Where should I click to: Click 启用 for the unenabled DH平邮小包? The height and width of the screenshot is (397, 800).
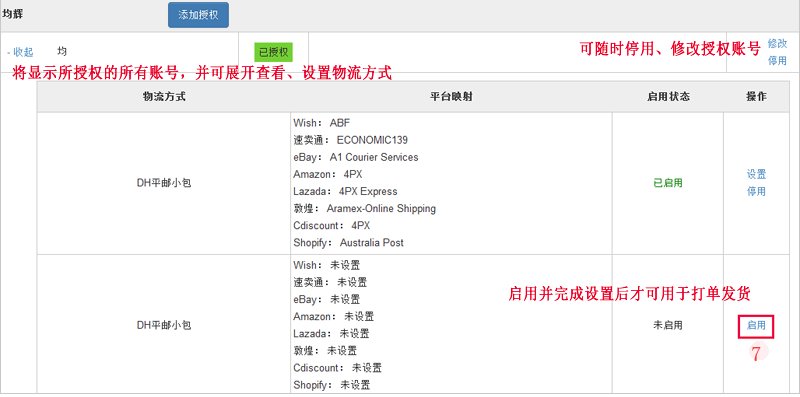point(756,326)
